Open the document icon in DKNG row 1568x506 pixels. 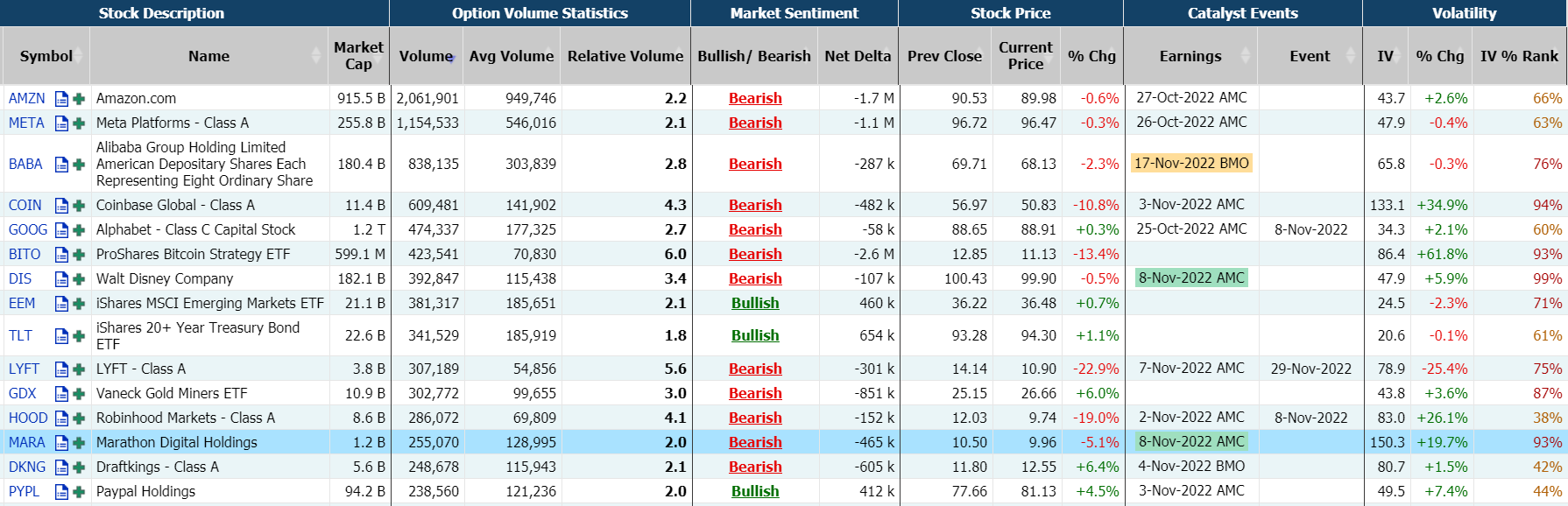point(61,467)
